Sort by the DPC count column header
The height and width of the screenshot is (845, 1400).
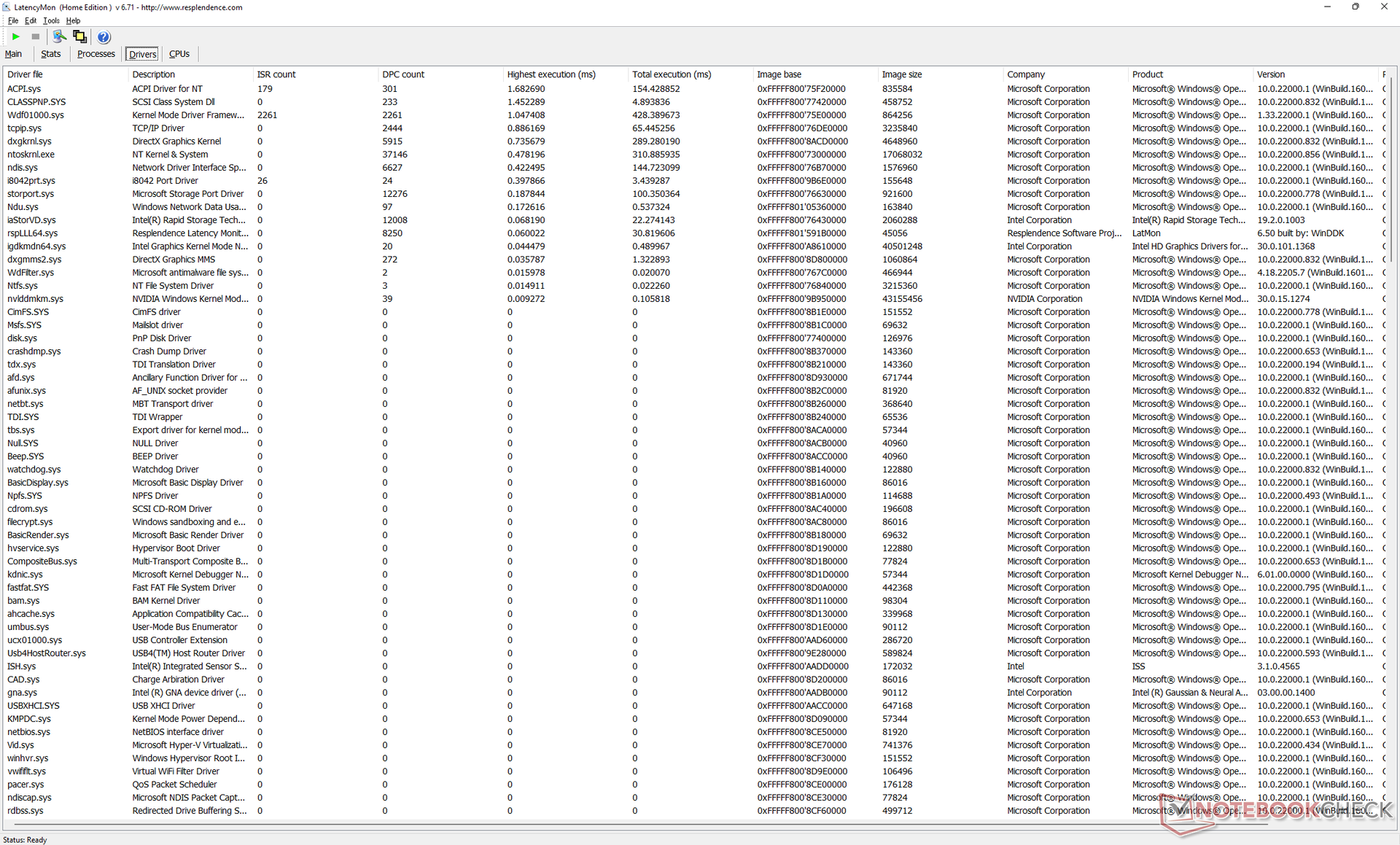[x=403, y=74]
